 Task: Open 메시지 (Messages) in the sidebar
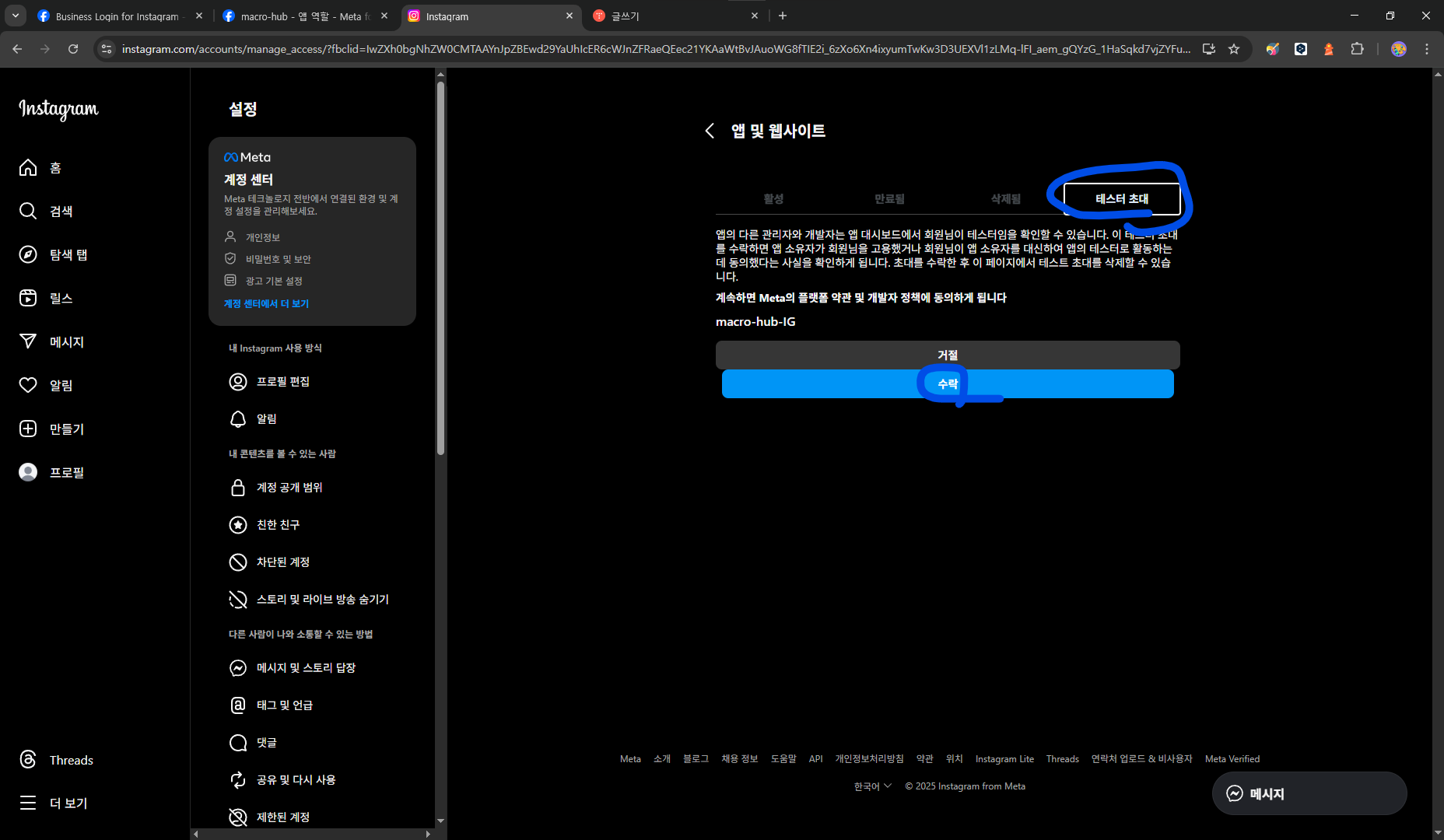51,342
